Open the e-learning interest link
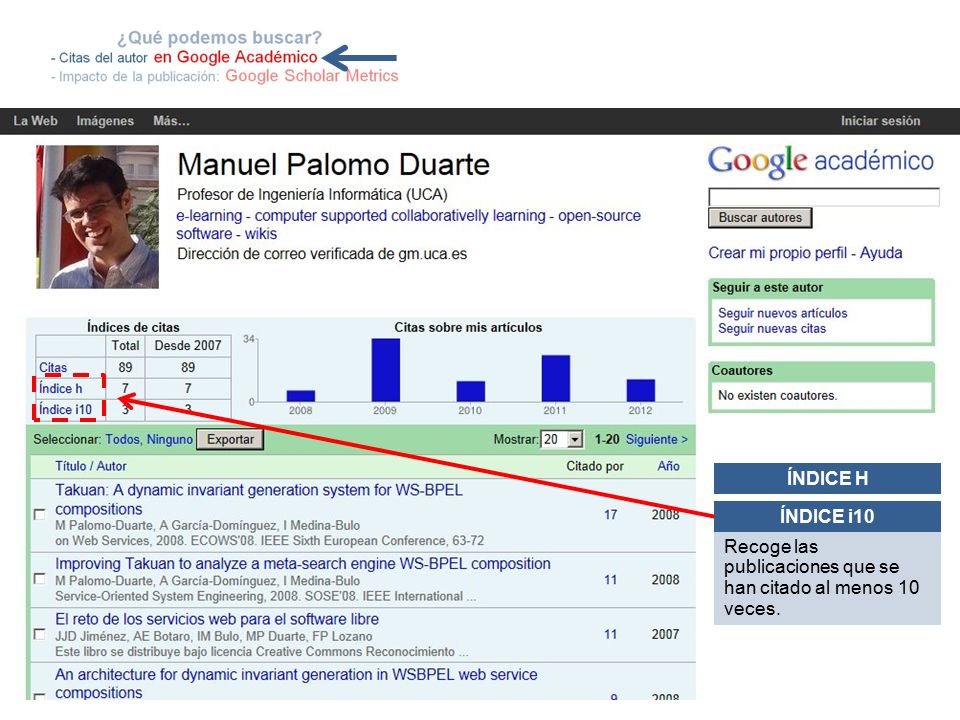Viewport: 960px width, 720px height. coord(209,216)
